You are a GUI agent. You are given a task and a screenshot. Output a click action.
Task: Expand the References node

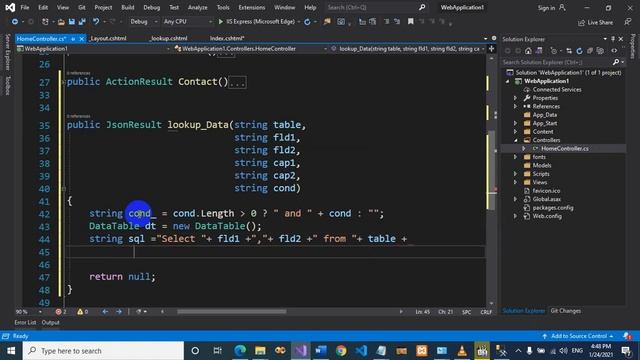[x=516, y=107]
